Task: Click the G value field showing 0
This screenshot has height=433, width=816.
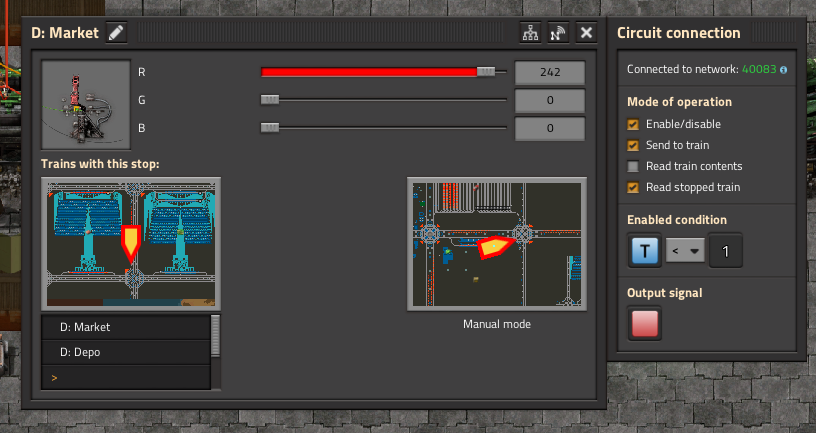Action: point(550,100)
